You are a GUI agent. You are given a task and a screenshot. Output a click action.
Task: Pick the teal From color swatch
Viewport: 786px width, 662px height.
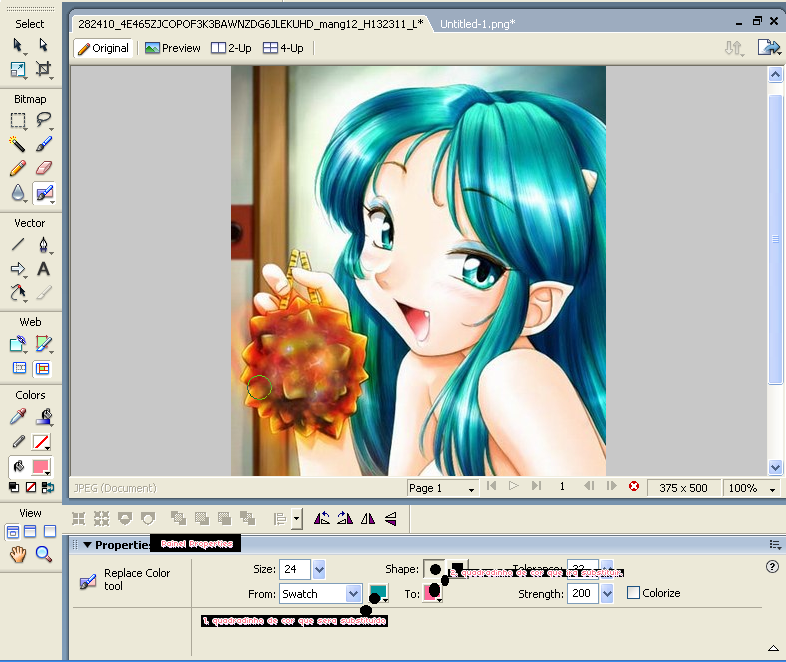pos(378,591)
